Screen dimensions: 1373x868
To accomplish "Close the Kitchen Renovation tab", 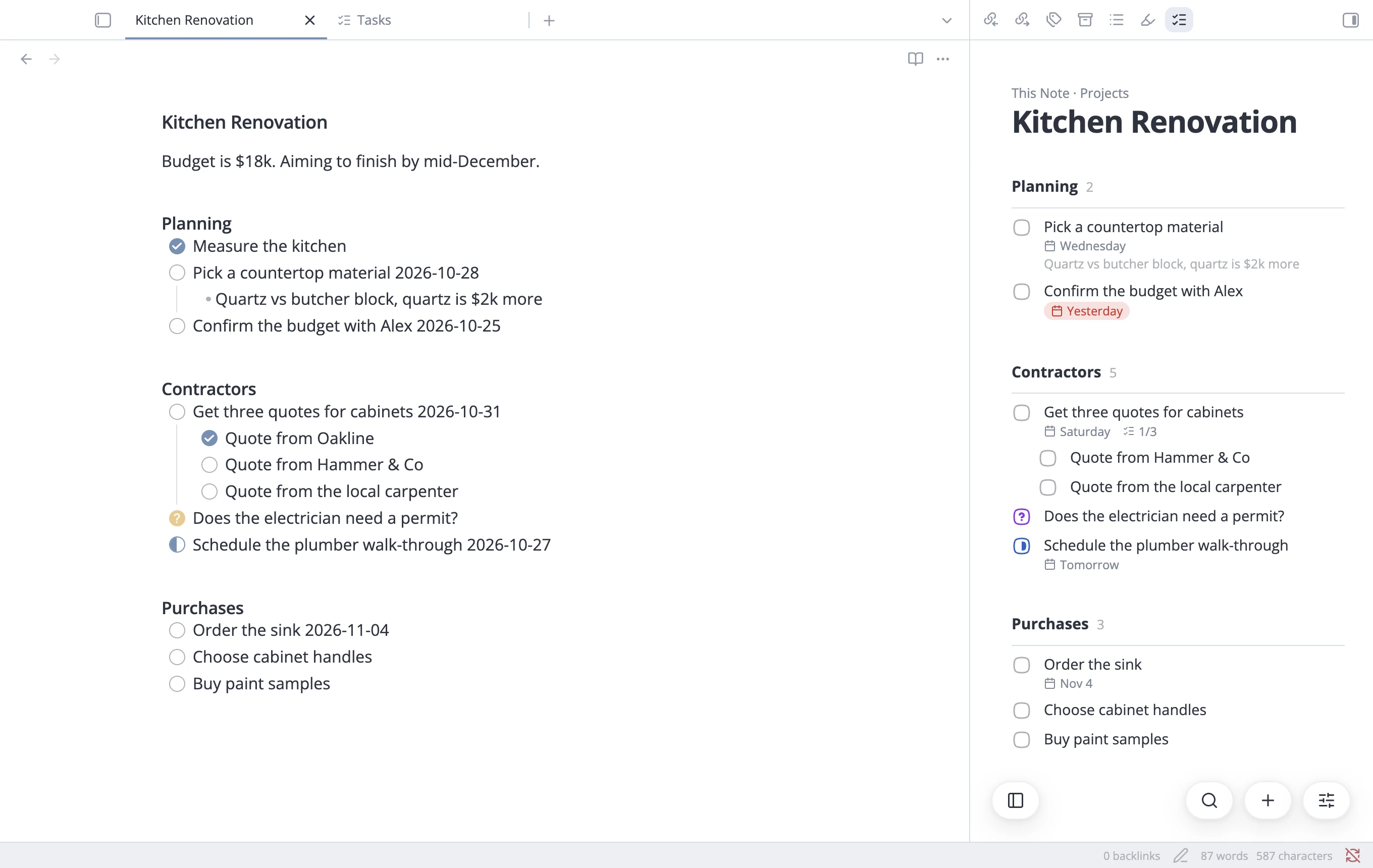I will coord(309,20).
